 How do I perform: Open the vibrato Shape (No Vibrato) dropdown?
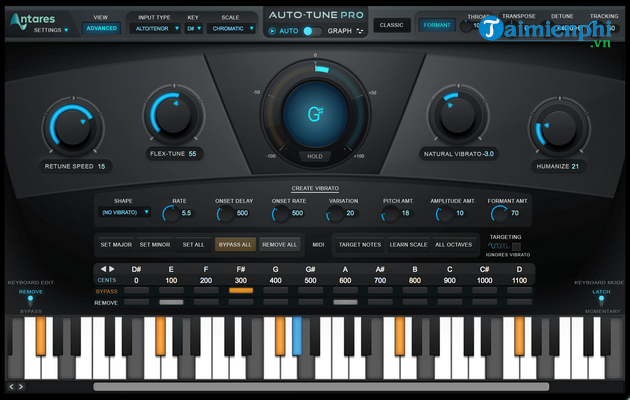coord(125,212)
